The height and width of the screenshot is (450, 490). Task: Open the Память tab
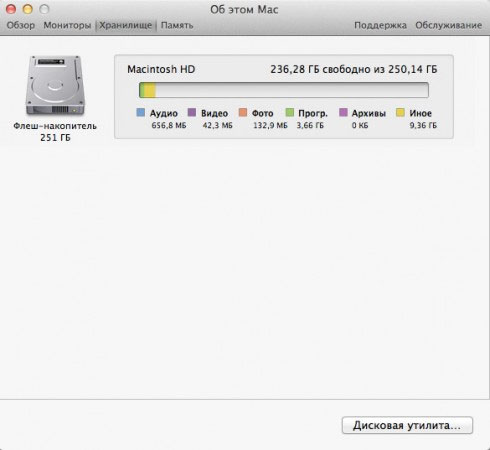coord(177,25)
